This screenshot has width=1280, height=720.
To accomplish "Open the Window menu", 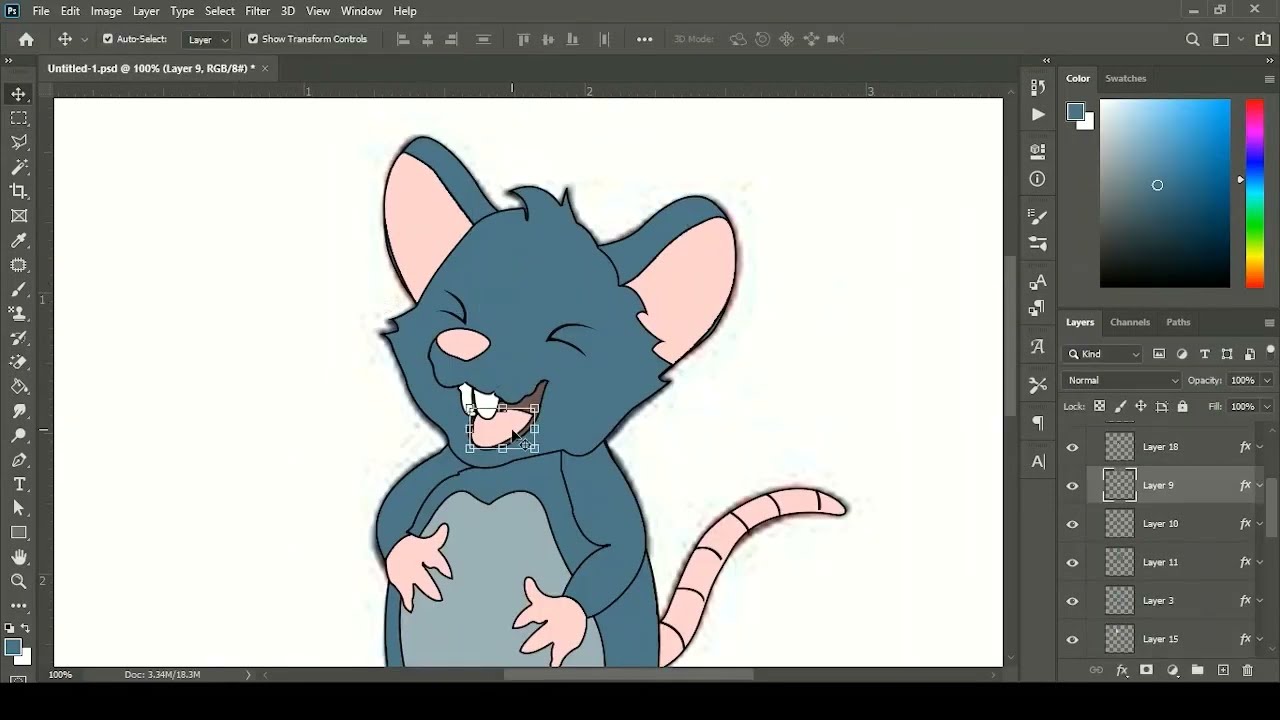I will (x=361, y=11).
